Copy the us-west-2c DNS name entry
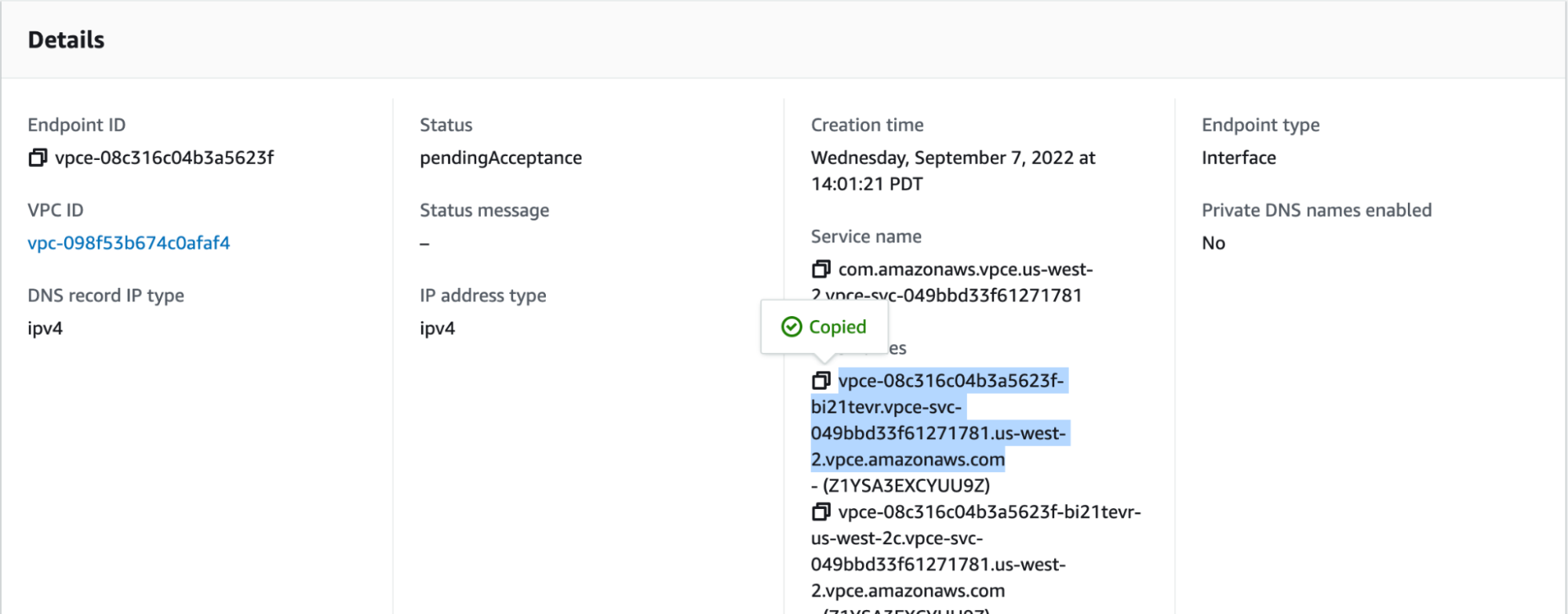 [x=820, y=511]
